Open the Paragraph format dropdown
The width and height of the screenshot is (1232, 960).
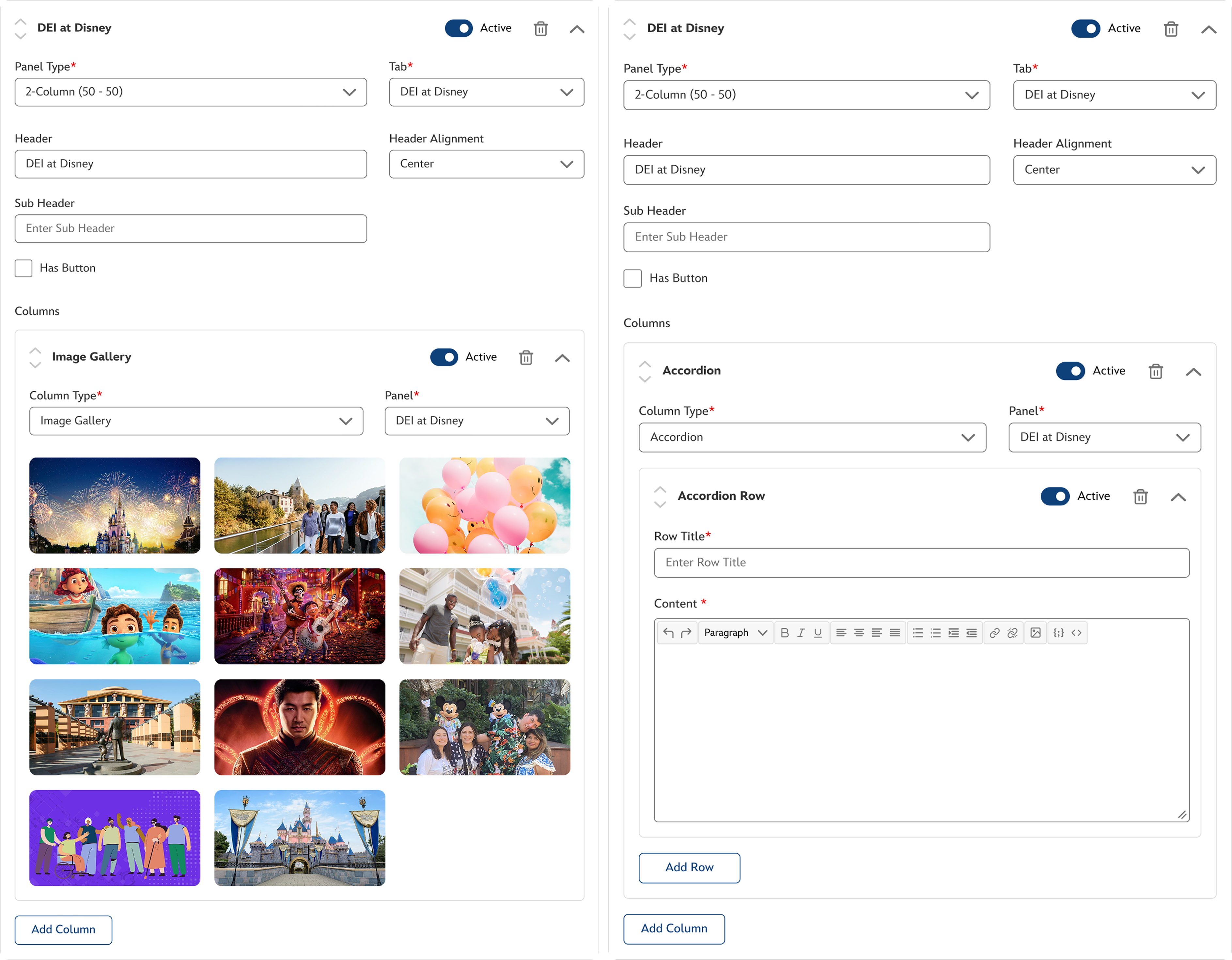click(735, 633)
